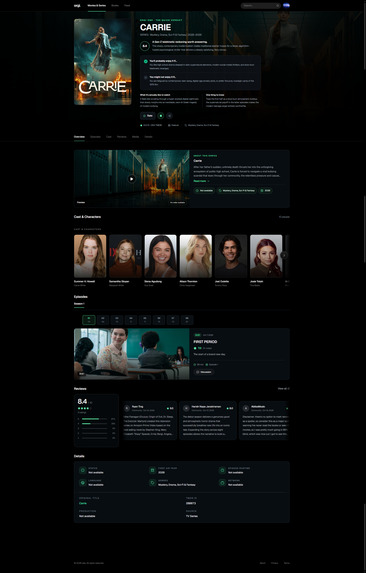Open the user avatar menu
366x573 pixels.
pyautogui.click(x=286, y=5)
